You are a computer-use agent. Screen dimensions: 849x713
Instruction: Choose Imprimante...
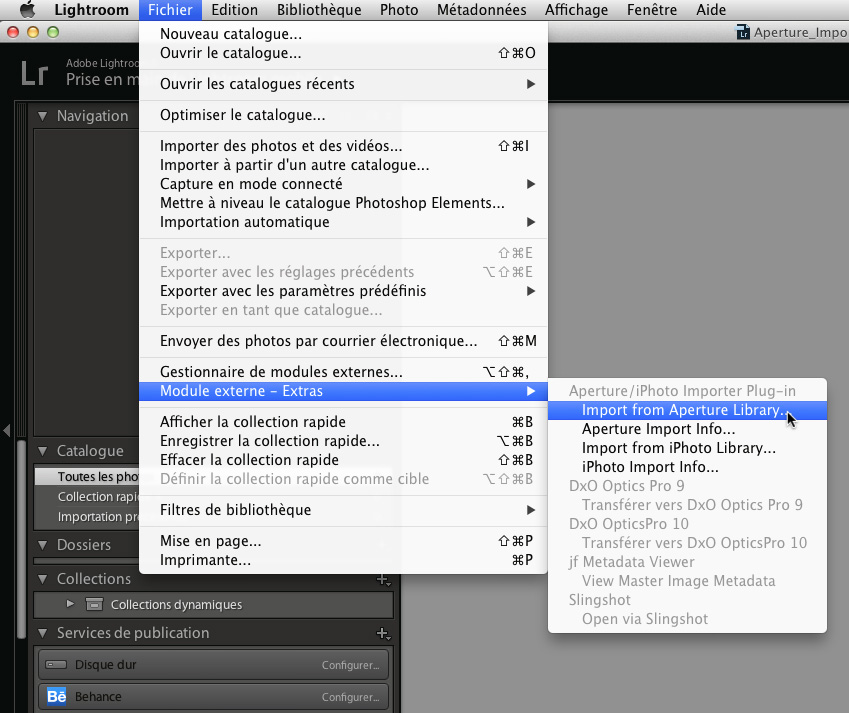[x=343, y=560]
